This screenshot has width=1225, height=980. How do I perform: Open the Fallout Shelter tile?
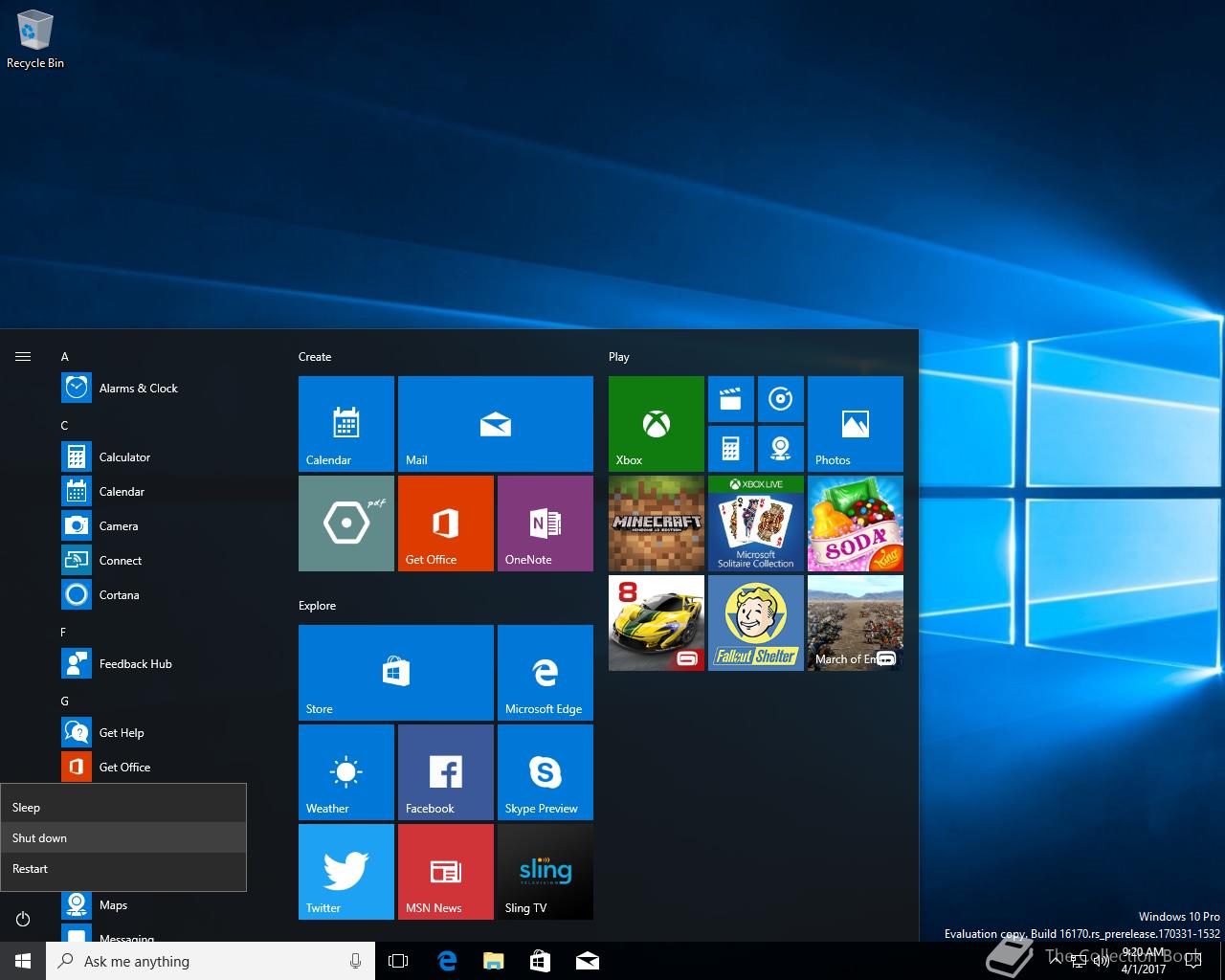[756, 623]
